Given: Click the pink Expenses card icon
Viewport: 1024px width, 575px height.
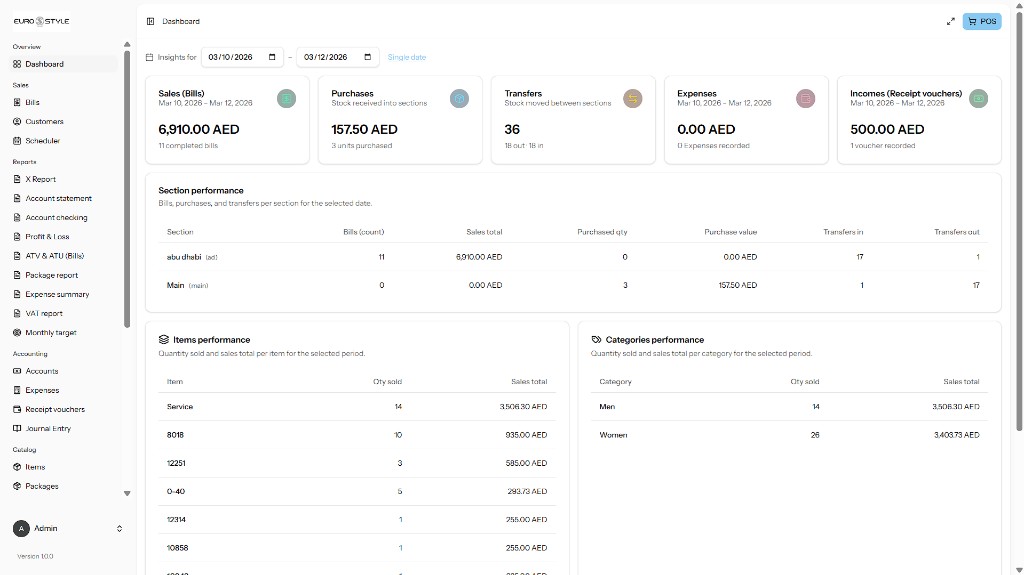Looking at the screenshot, I should click(805, 99).
